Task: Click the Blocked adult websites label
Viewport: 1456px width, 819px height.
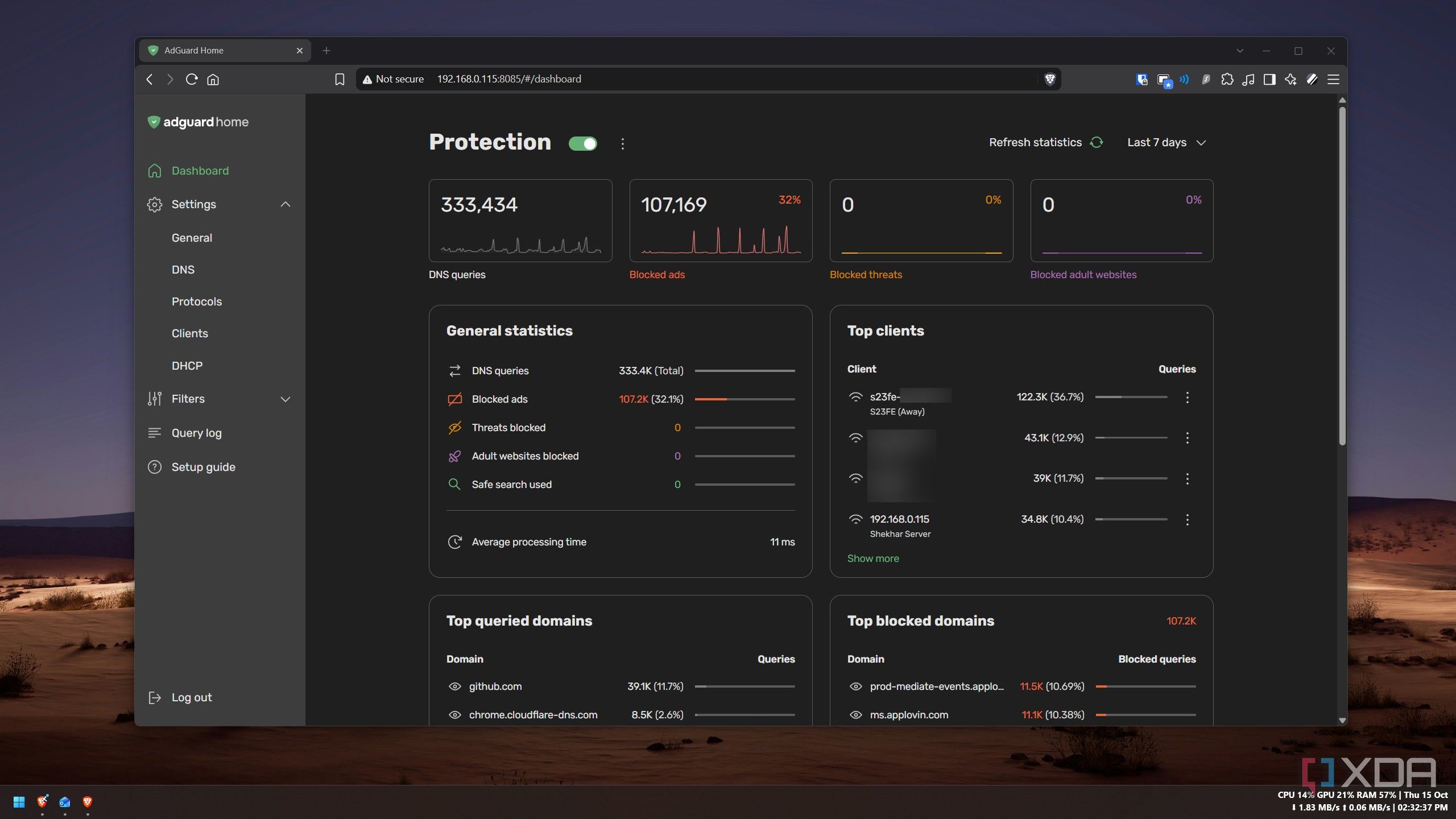Action: pos(1083,275)
